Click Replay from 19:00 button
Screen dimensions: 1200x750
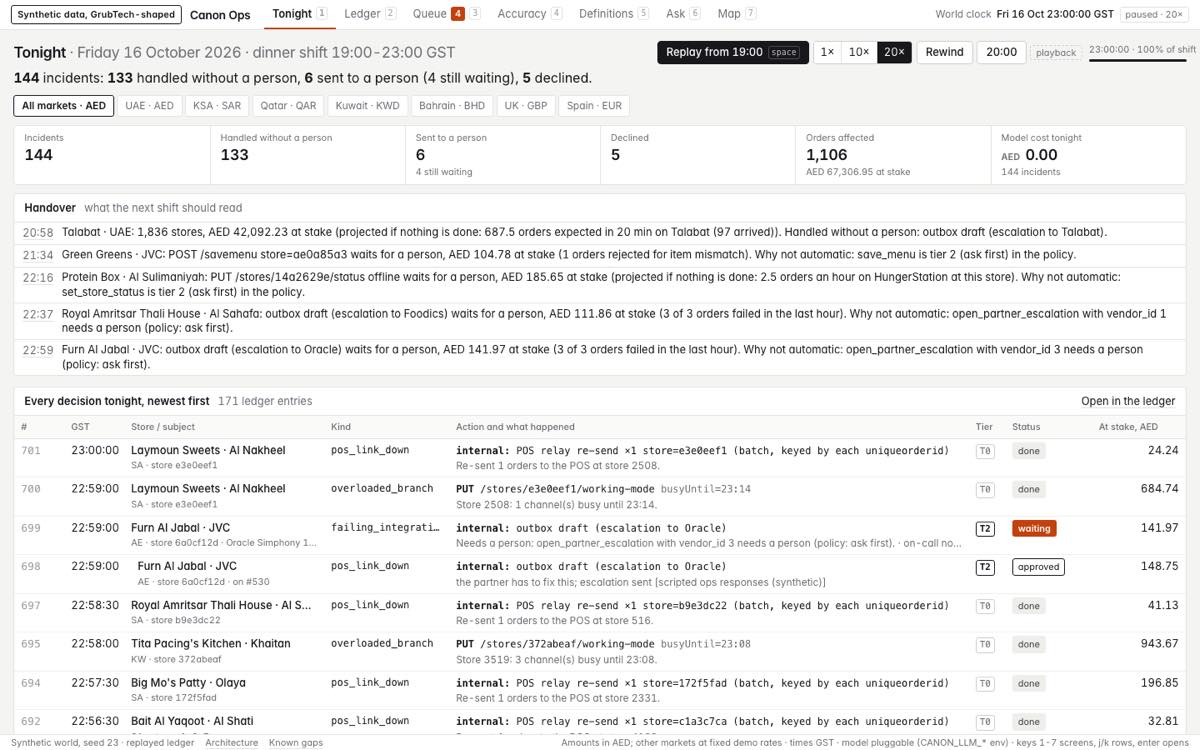[x=732, y=52]
